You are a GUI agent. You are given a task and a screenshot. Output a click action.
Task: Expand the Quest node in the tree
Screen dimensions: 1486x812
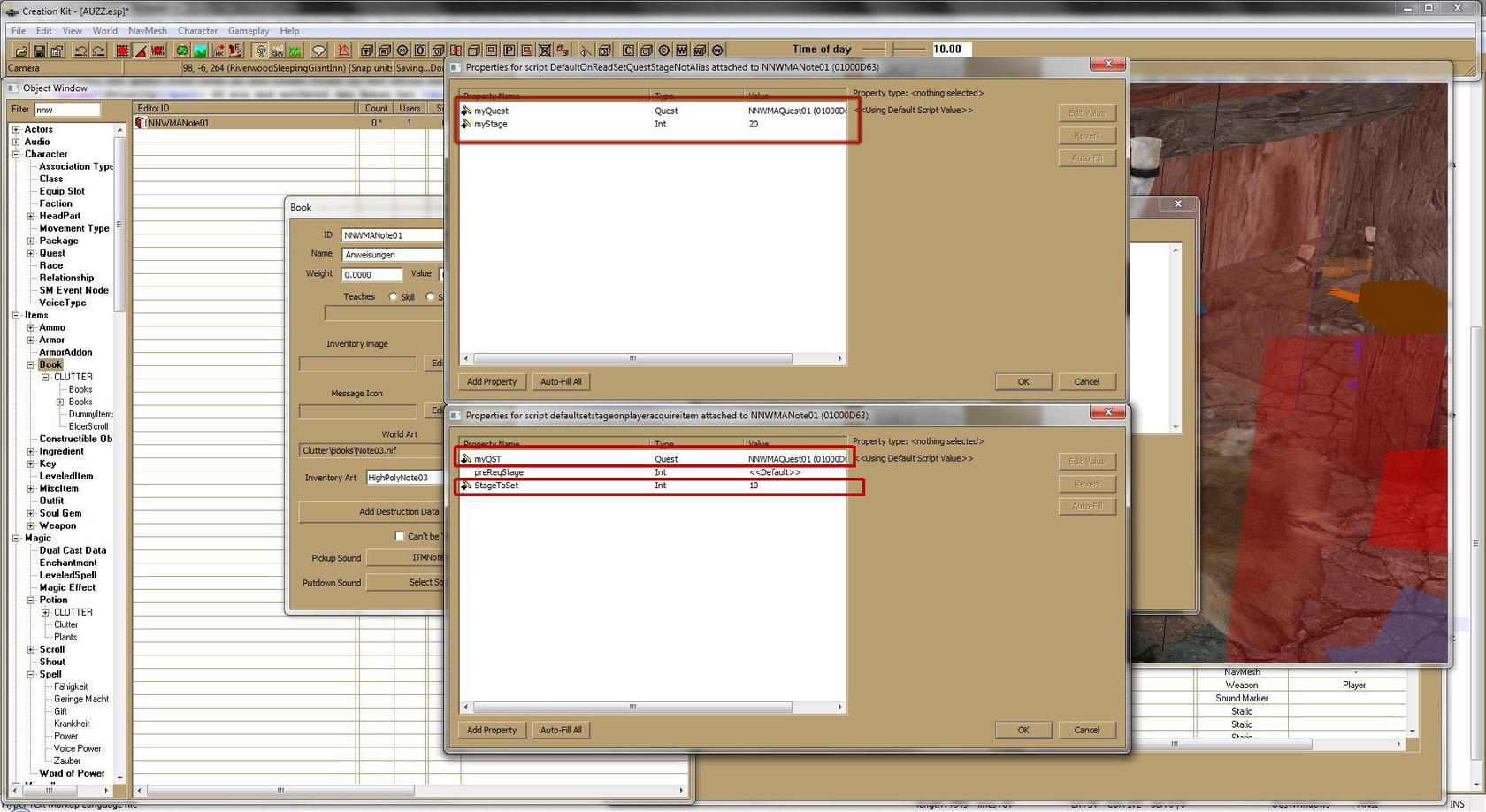pos(31,253)
